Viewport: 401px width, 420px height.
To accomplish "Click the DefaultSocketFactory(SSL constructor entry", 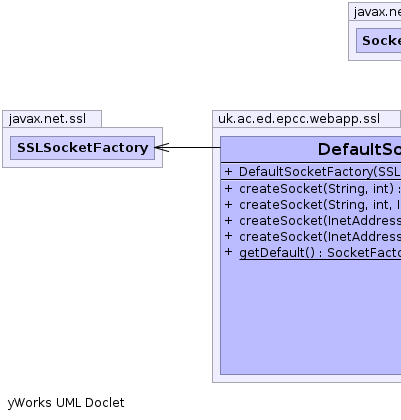I will coord(320,172).
